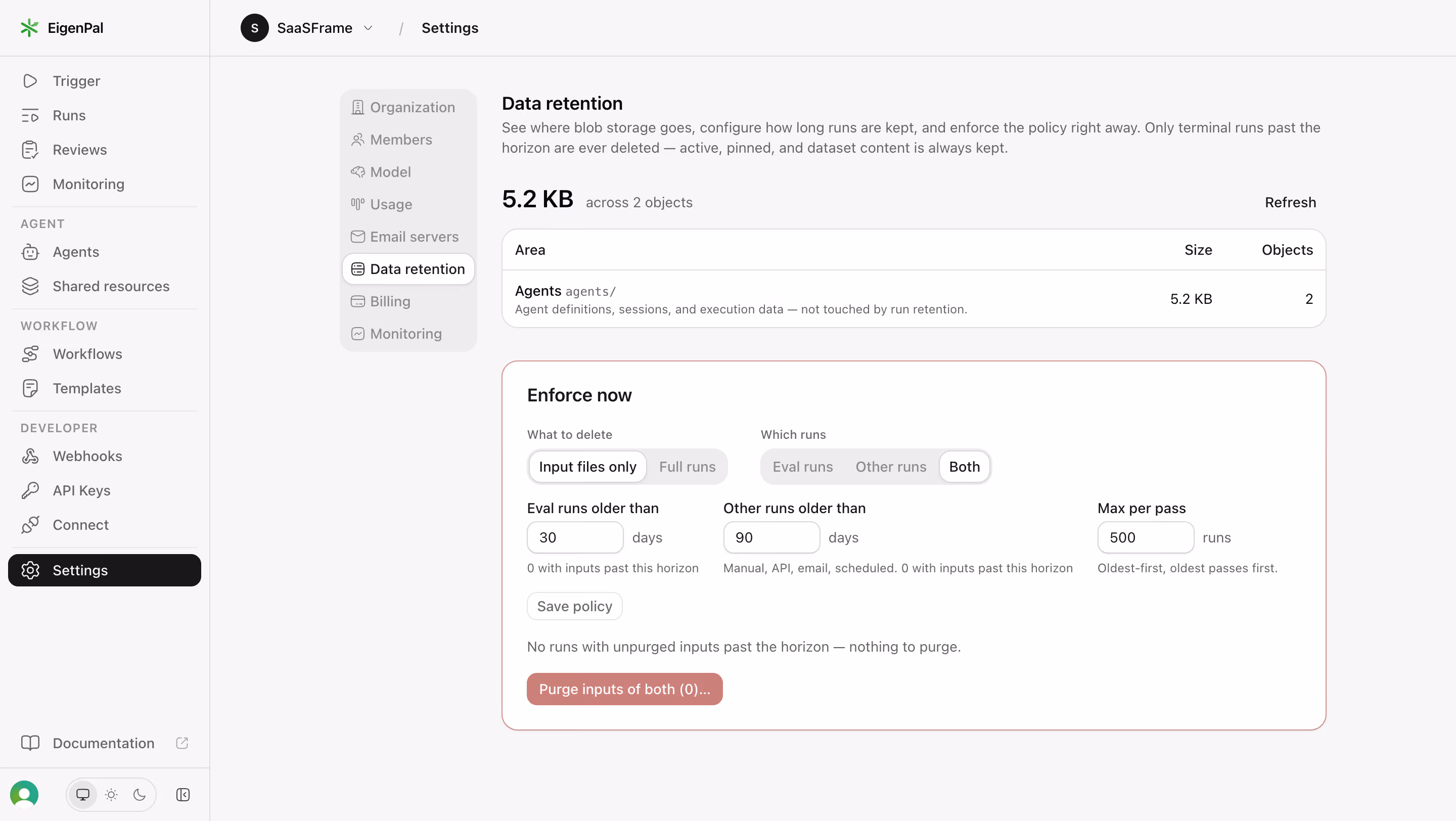Open the Members settings tab
This screenshot has height=821, width=1456.
point(408,140)
